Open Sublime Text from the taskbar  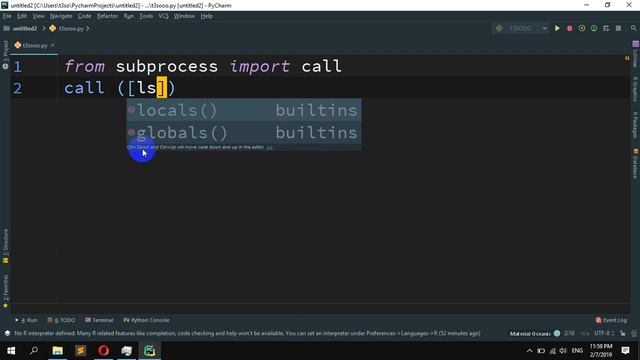(80, 351)
